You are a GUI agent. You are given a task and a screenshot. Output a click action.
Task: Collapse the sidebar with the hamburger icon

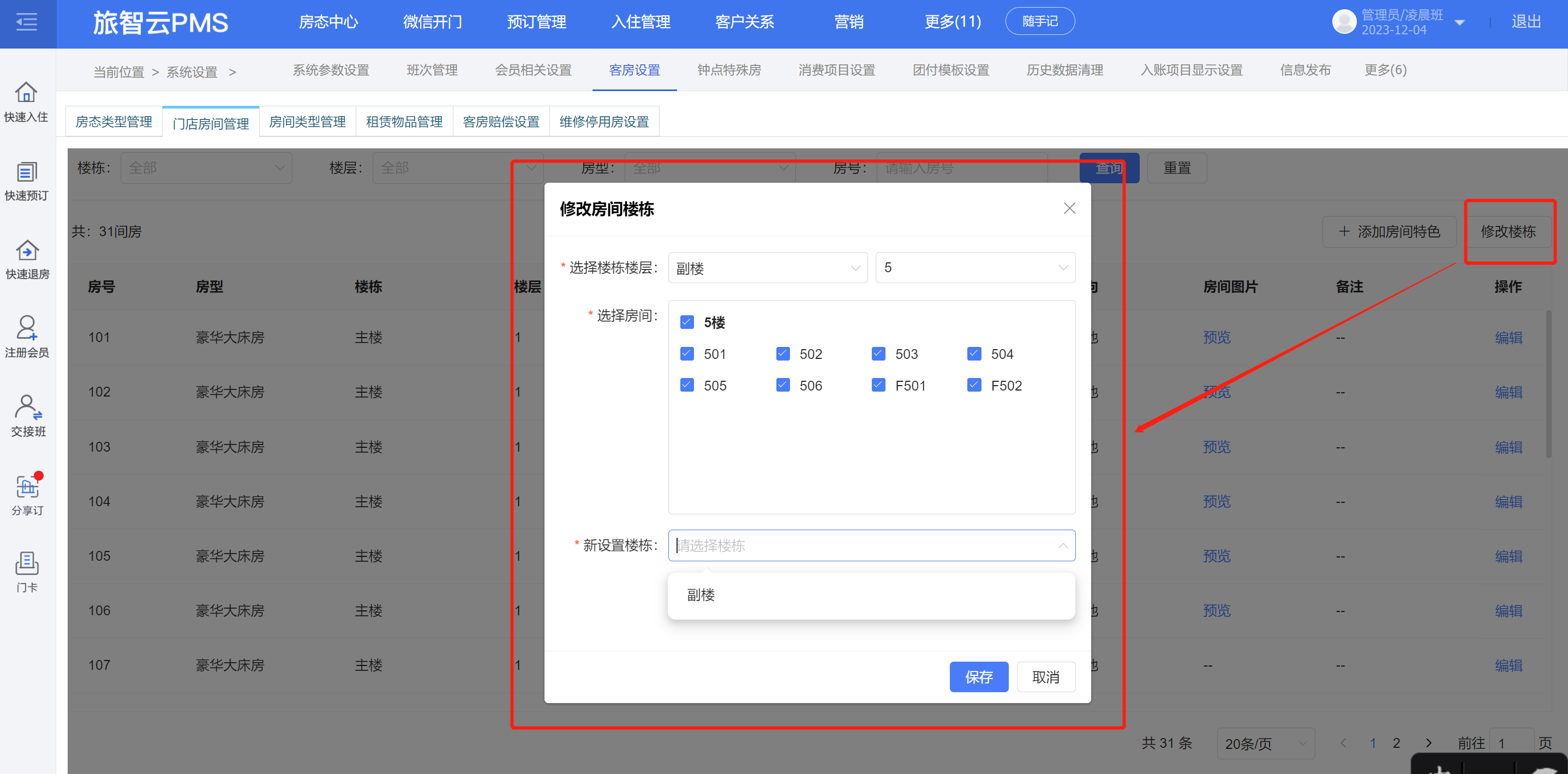click(27, 22)
